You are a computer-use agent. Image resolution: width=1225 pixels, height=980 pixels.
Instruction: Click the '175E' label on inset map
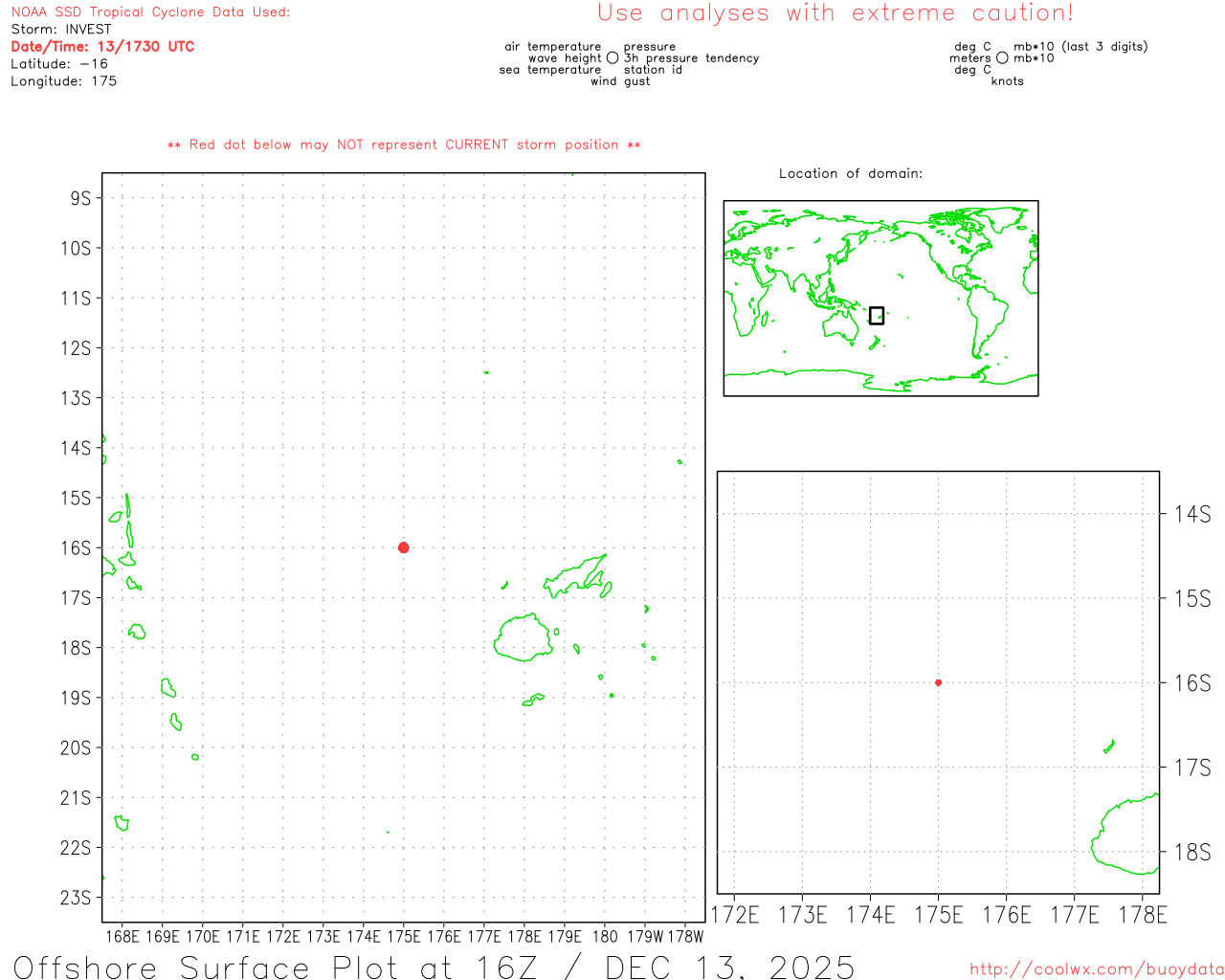(939, 916)
